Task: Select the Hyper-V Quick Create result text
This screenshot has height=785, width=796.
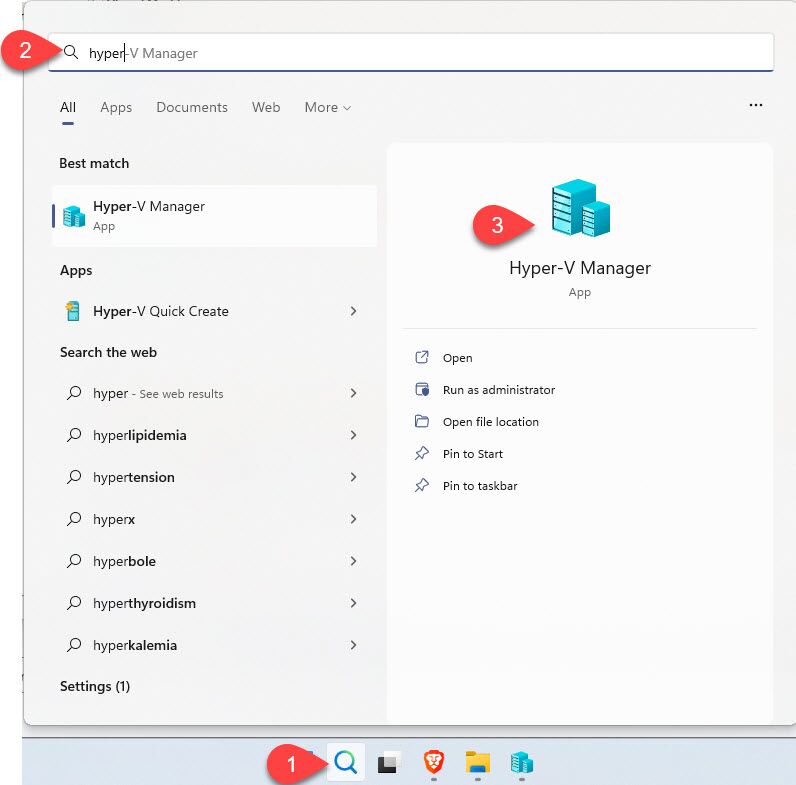Action: coord(160,311)
